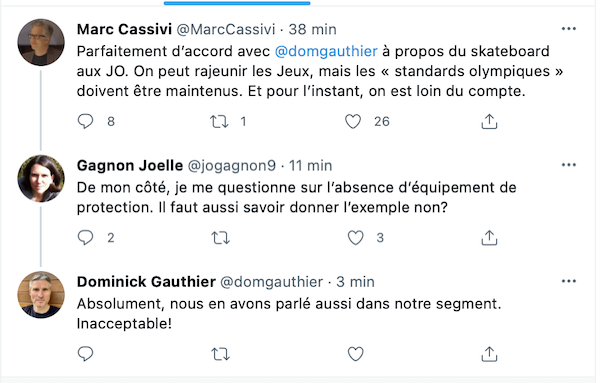Viewport: 600px width, 383px height.
Task: Reply to Gagnon Joelle's tweet
Action: click(x=85, y=238)
